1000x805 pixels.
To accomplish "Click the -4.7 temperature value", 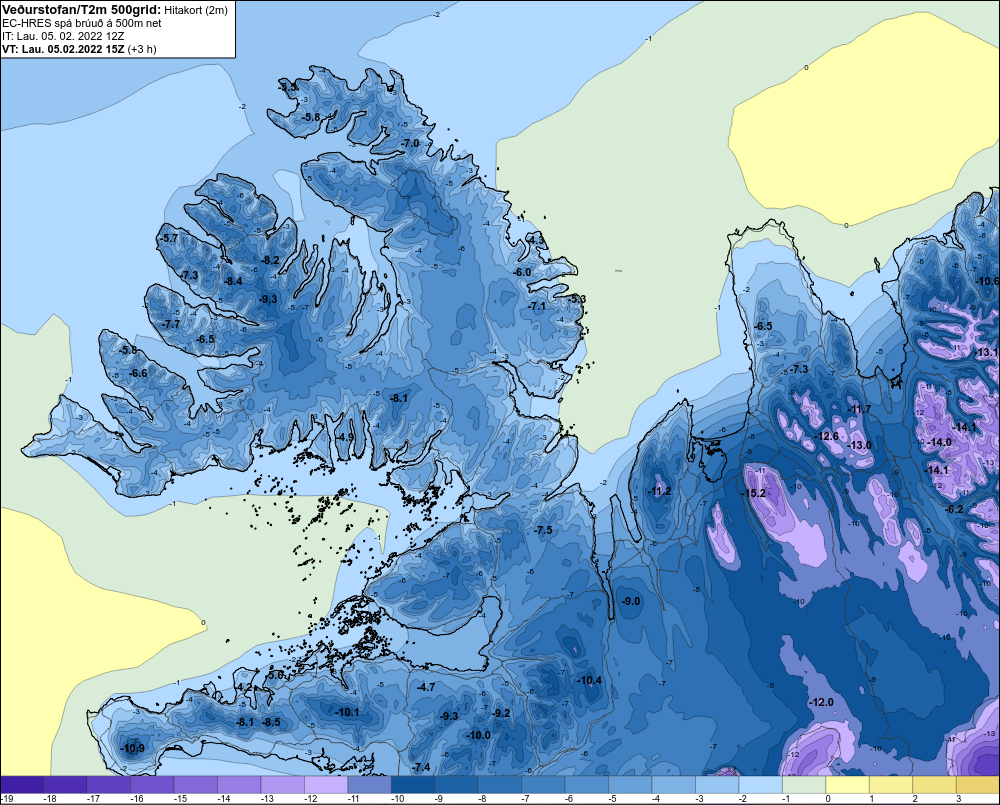I will coord(425,687).
